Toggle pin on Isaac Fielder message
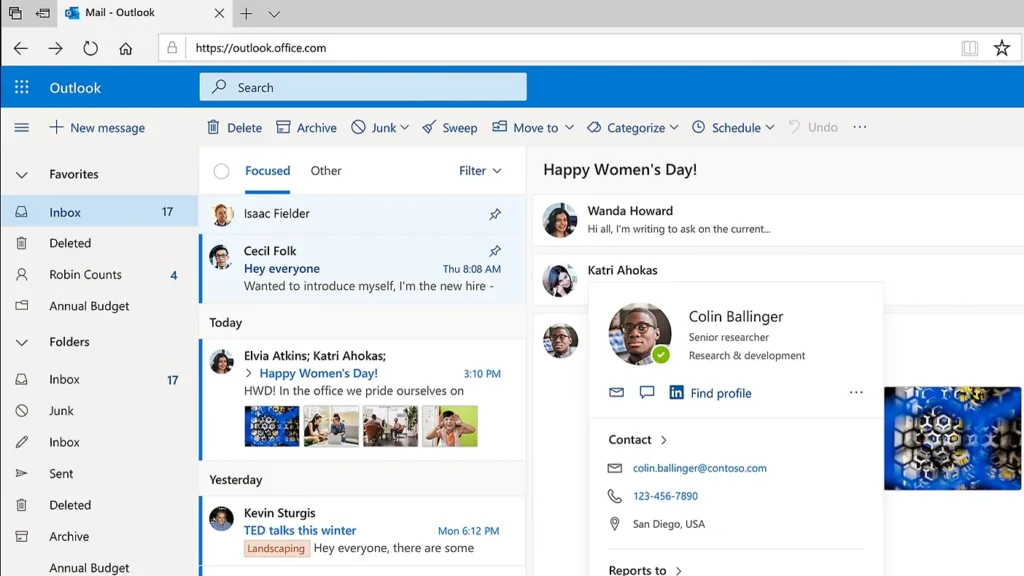Screen dimensions: 1024x576 point(494,214)
